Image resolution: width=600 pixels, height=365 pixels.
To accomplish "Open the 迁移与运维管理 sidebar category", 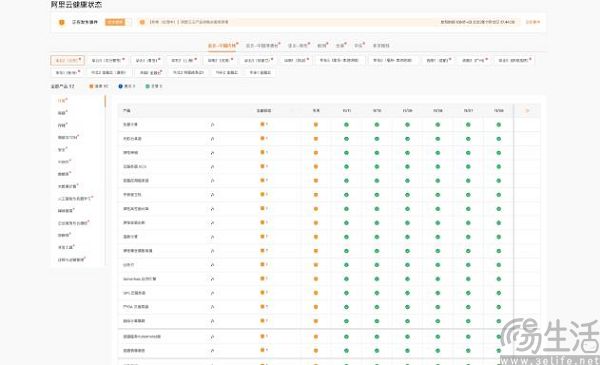I will point(71,259).
